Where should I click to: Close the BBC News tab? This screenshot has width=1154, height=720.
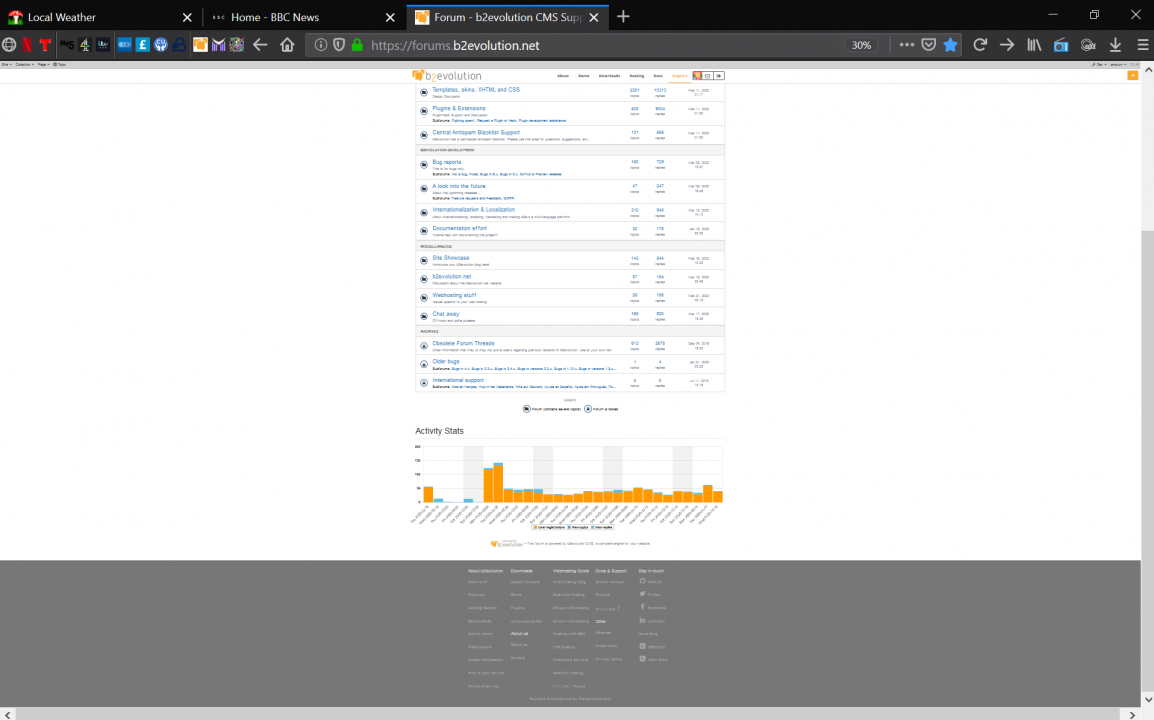tap(390, 17)
